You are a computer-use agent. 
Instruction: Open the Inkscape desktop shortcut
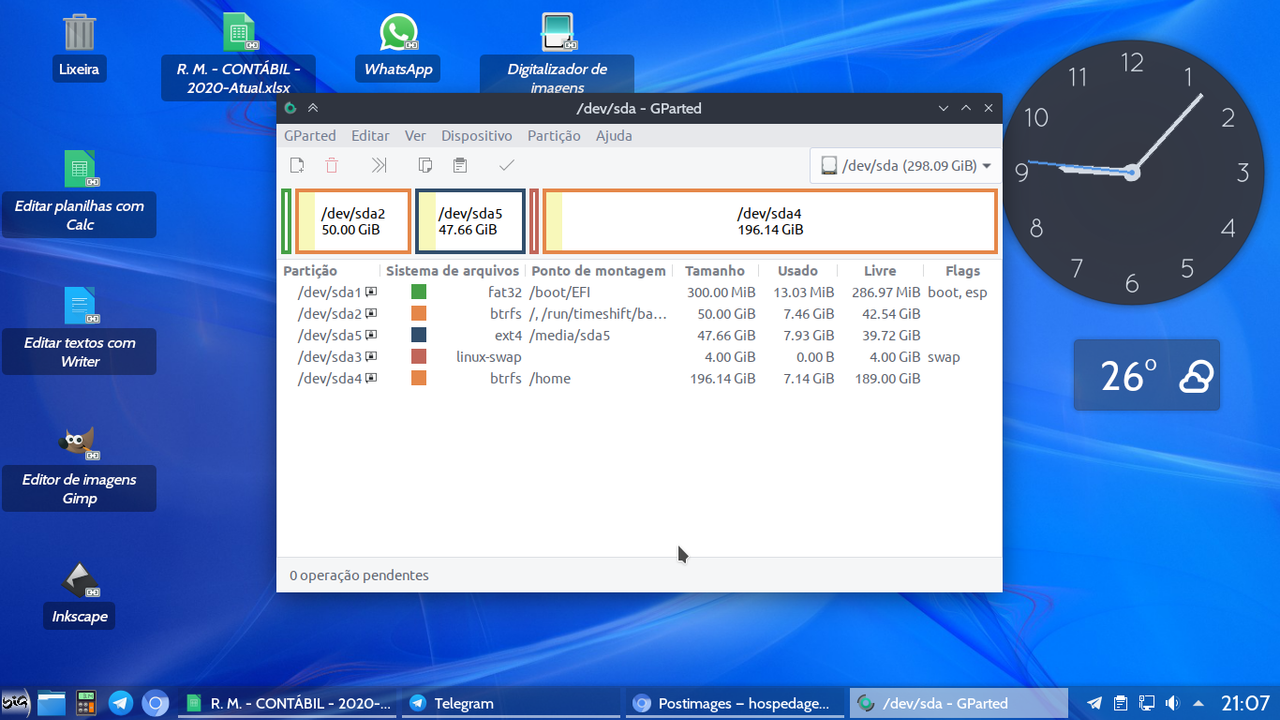coord(79,594)
